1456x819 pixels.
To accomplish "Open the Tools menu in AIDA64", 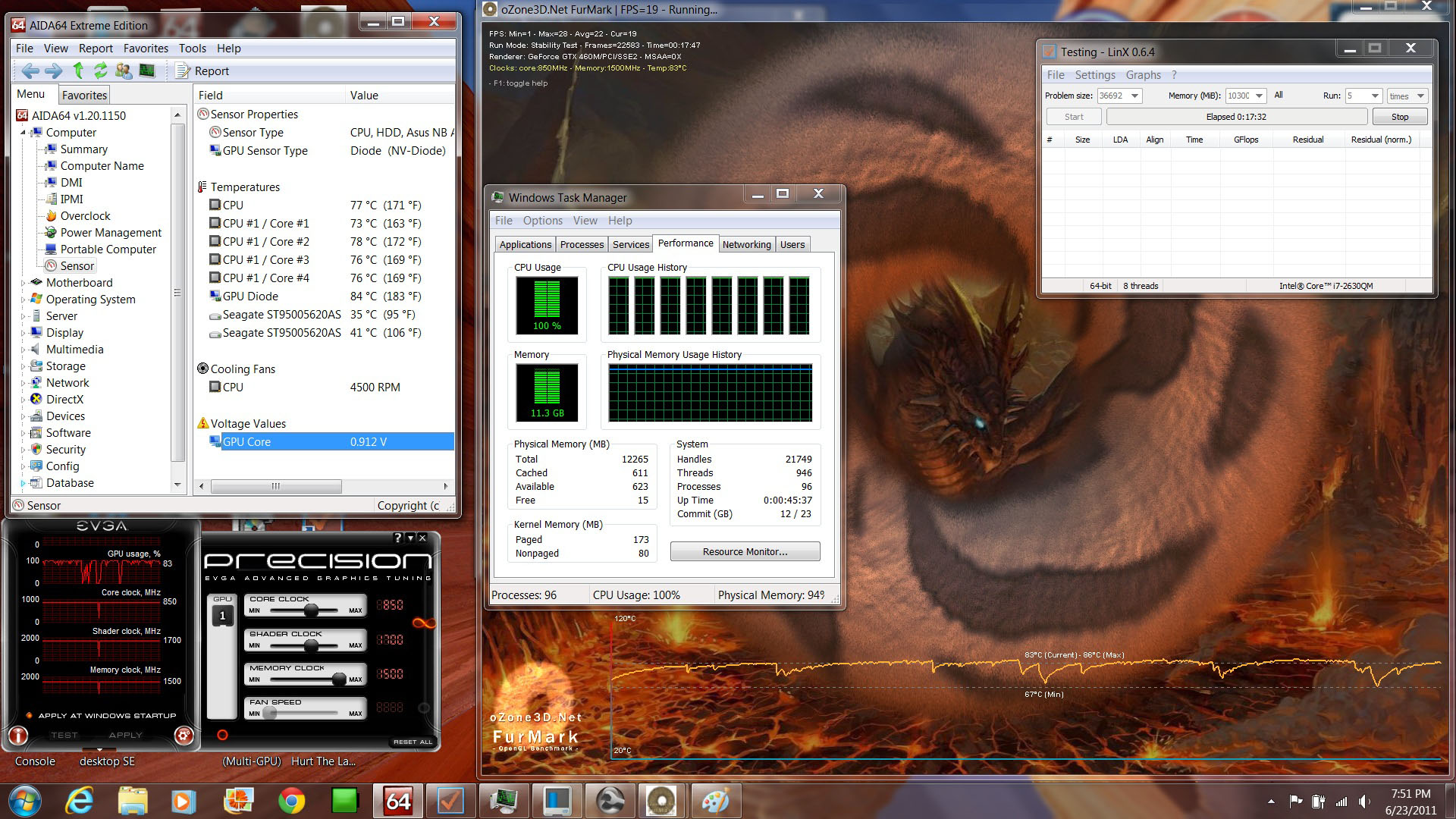I will 193,48.
